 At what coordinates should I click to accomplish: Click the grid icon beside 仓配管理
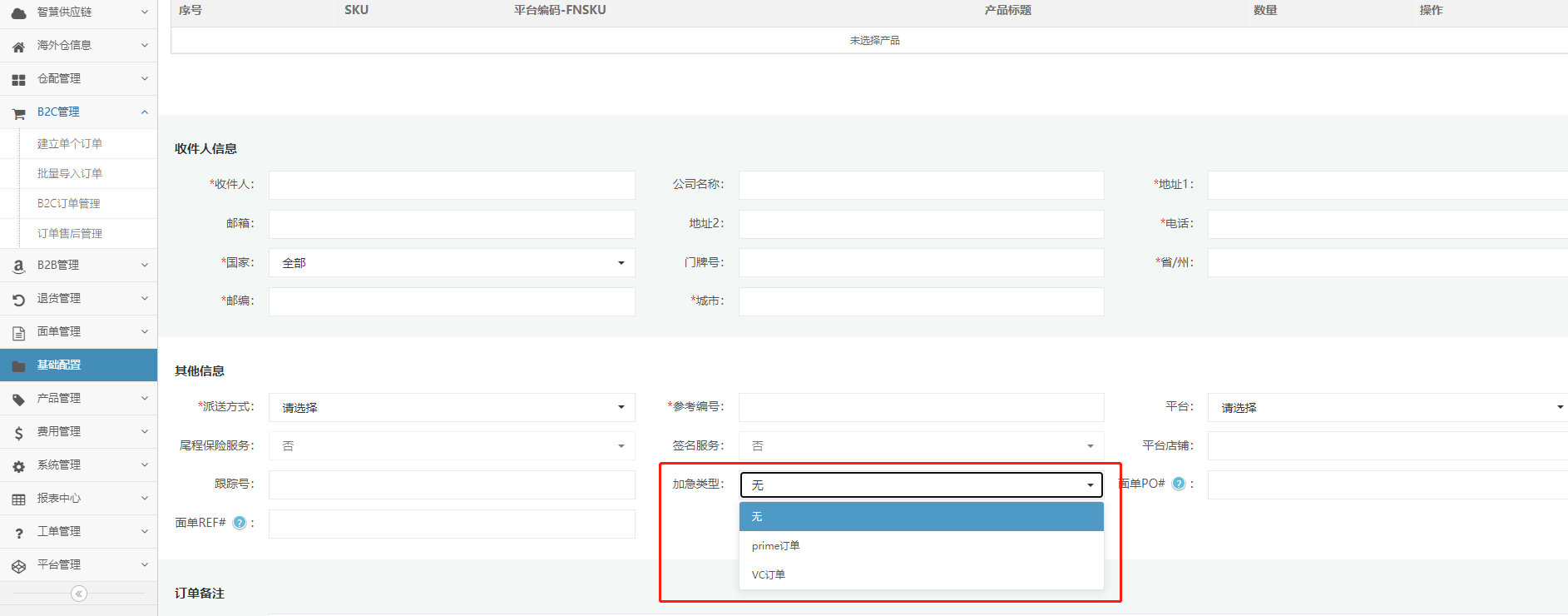(18, 80)
